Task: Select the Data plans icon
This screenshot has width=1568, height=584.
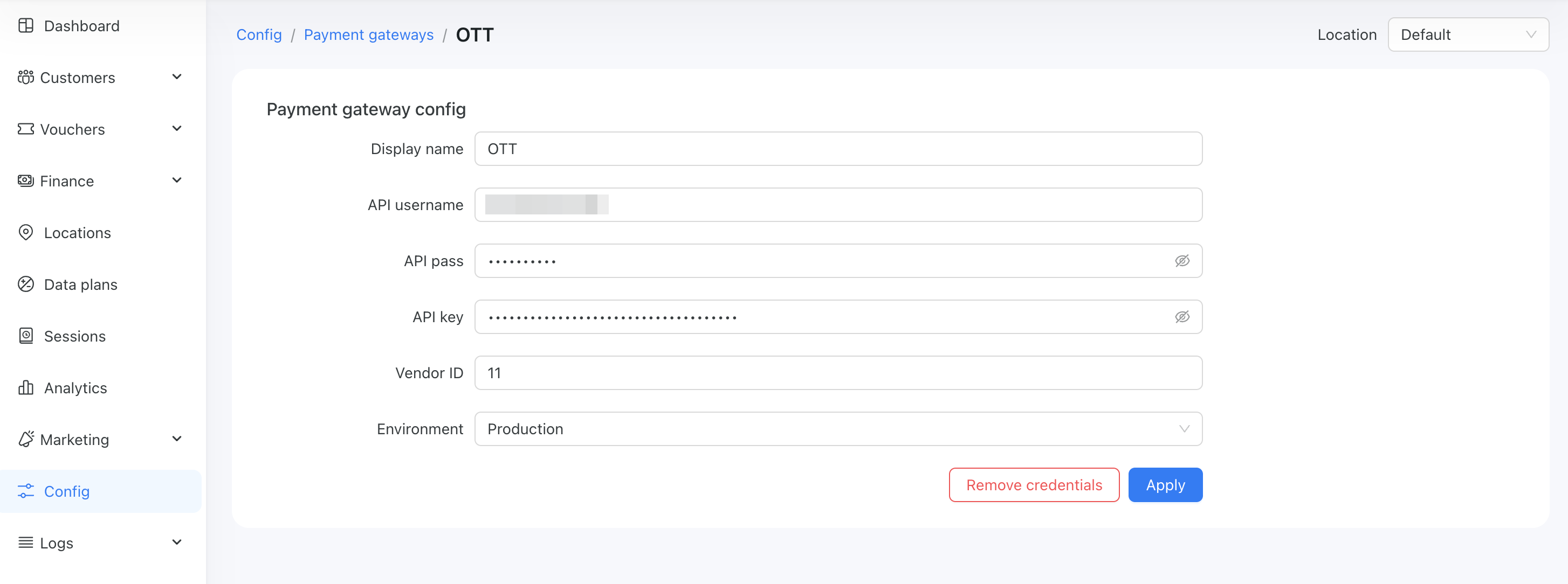Action: tap(25, 284)
